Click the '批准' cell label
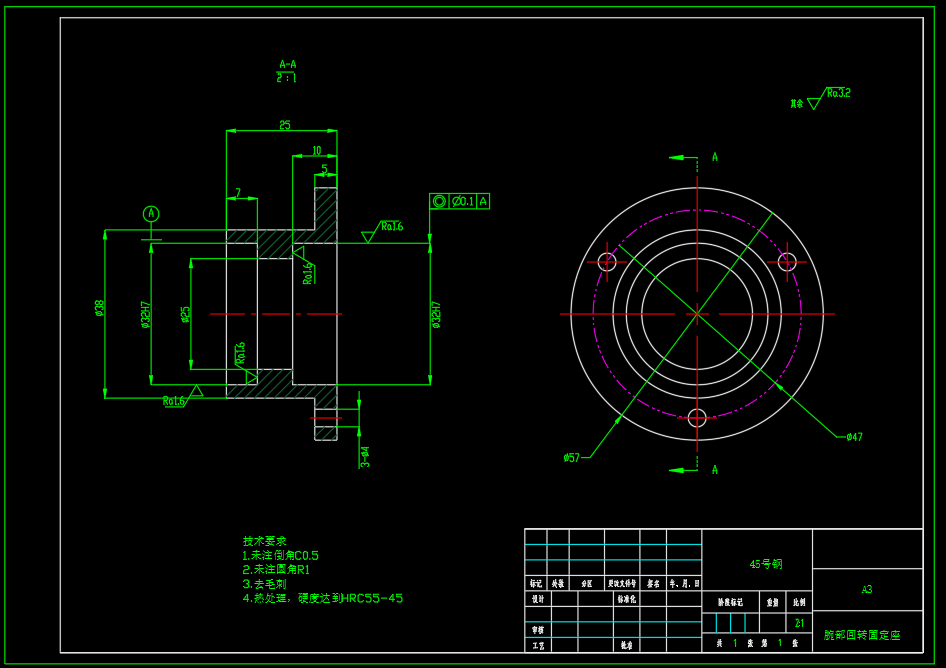The height and width of the screenshot is (668, 946). point(627,645)
